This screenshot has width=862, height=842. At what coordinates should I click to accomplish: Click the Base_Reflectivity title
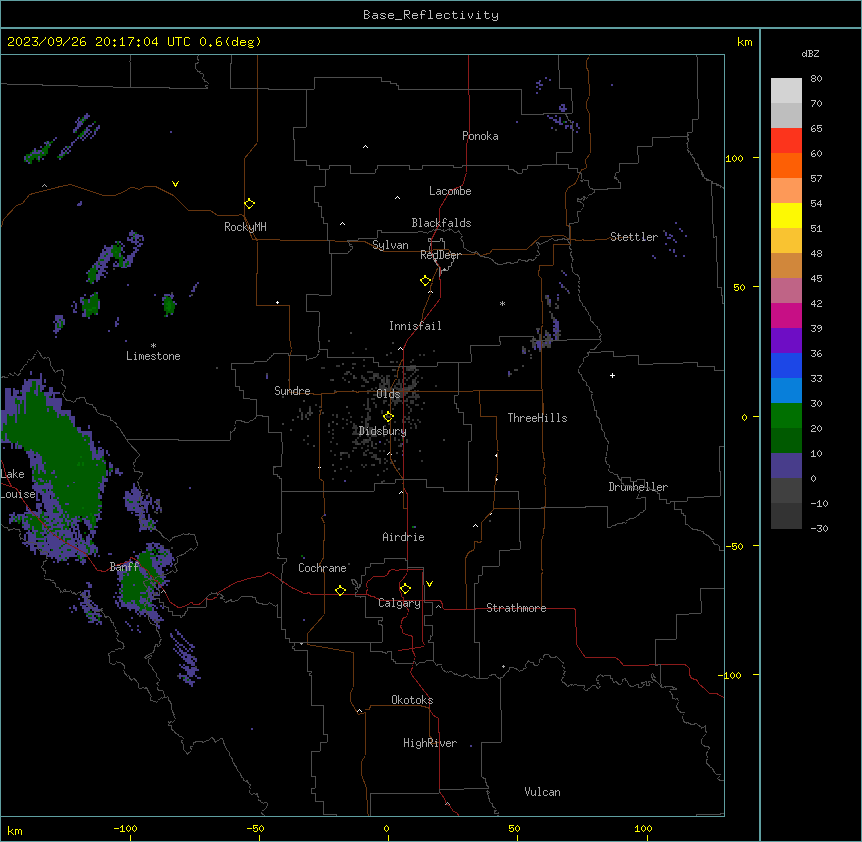pyautogui.click(x=431, y=15)
